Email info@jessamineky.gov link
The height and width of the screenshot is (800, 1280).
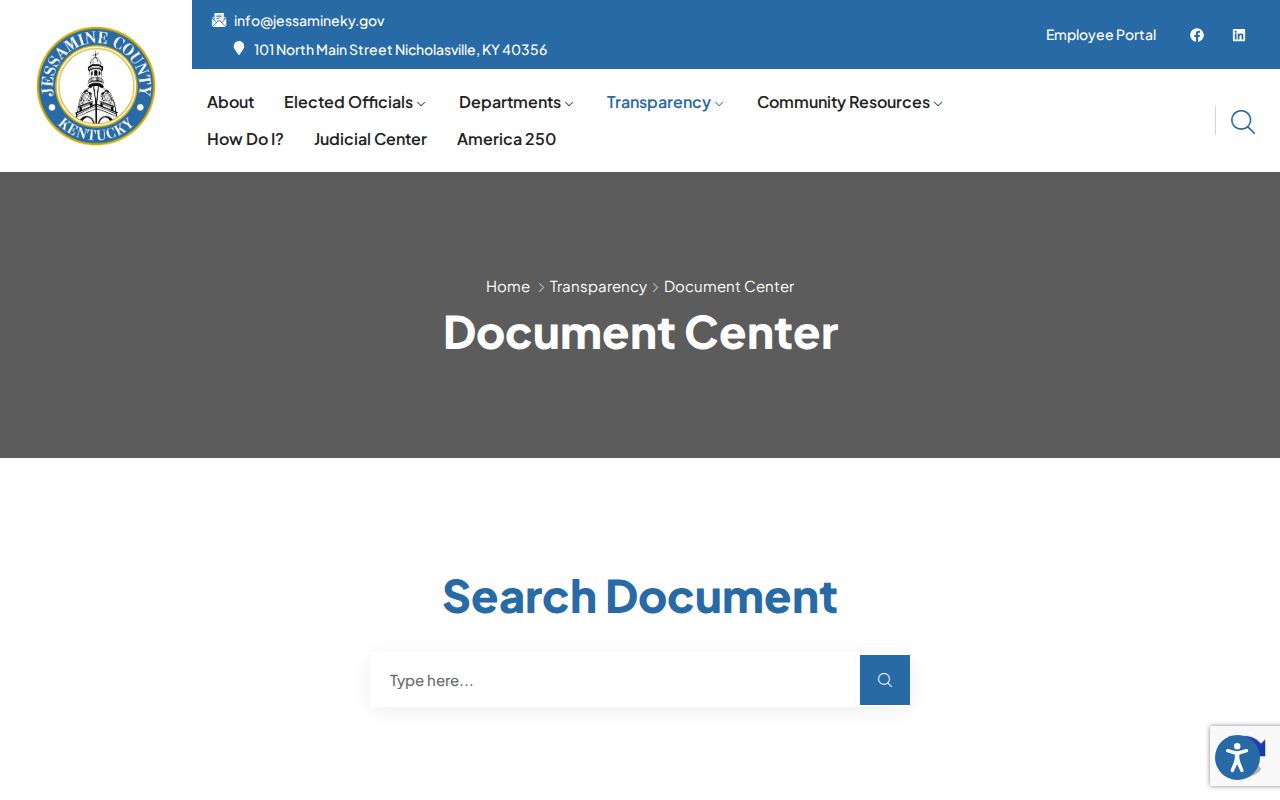(x=309, y=20)
